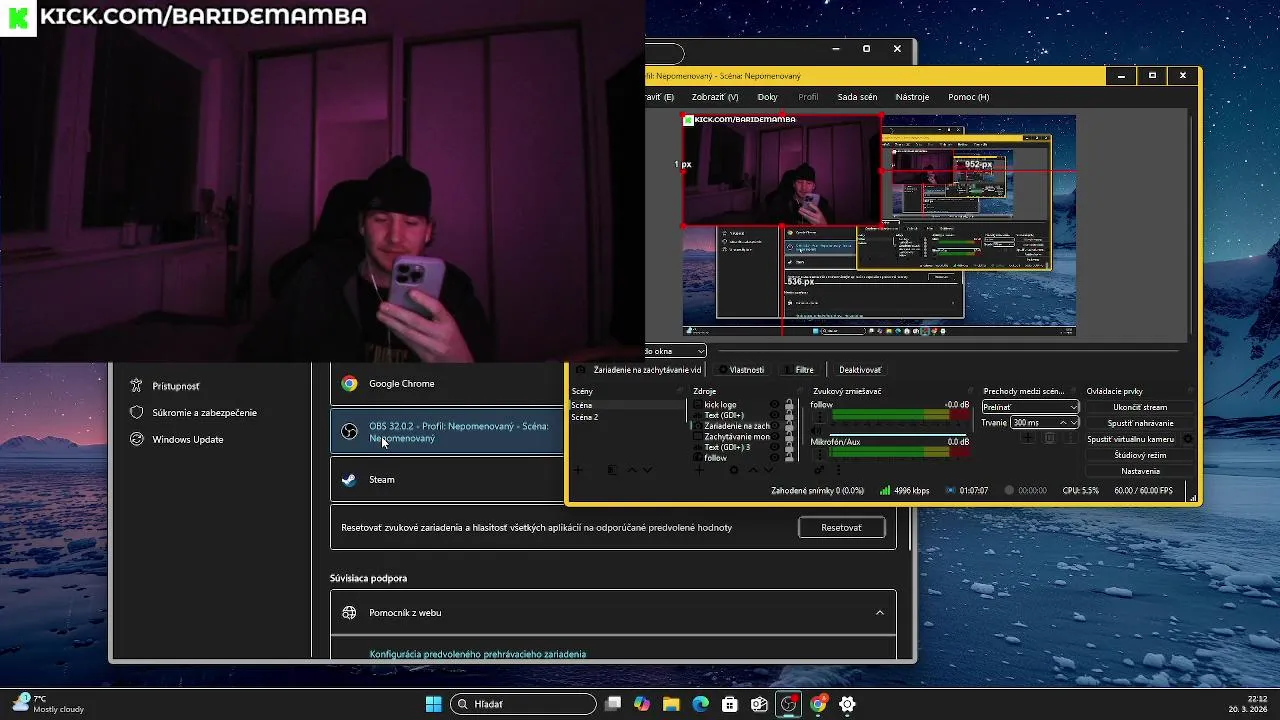
Task: Open advanced audio properties gear in mixer
Action: tap(819, 469)
